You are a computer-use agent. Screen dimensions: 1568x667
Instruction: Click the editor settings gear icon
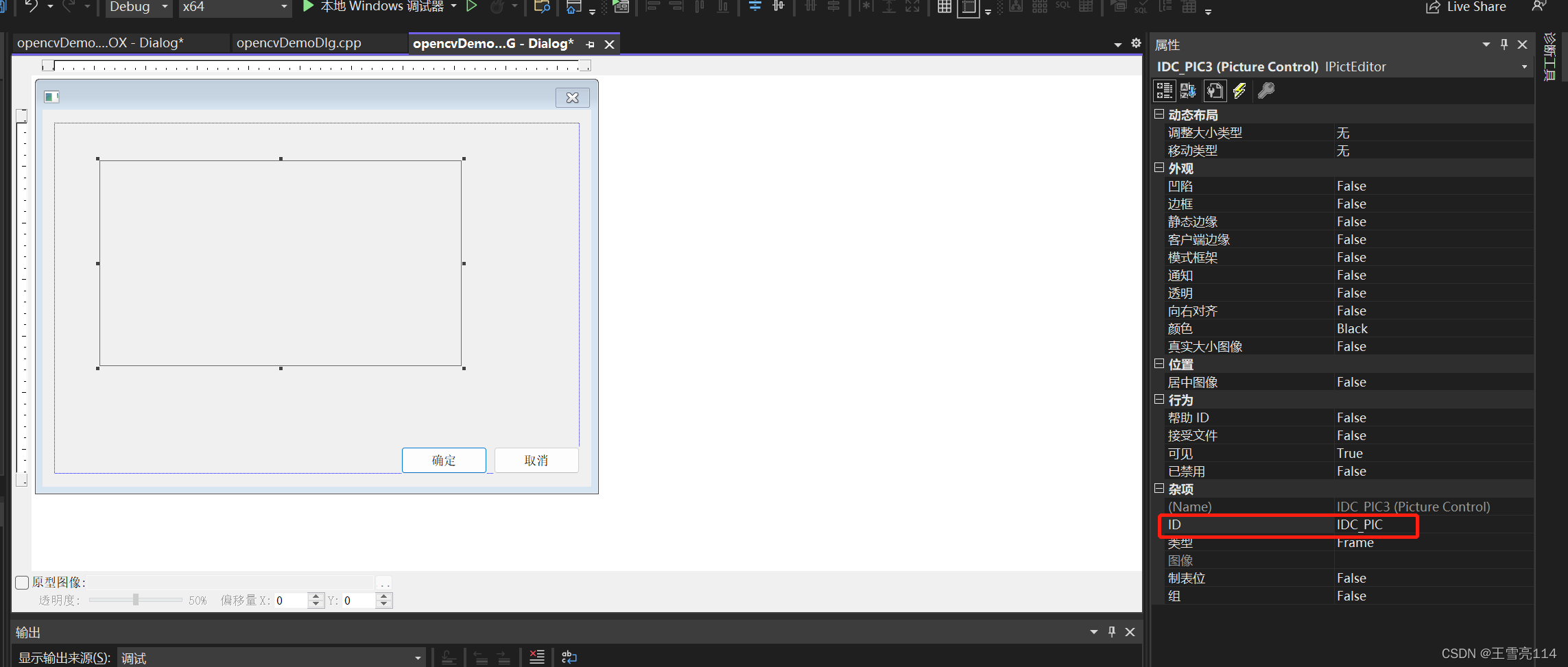[x=1136, y=43]
